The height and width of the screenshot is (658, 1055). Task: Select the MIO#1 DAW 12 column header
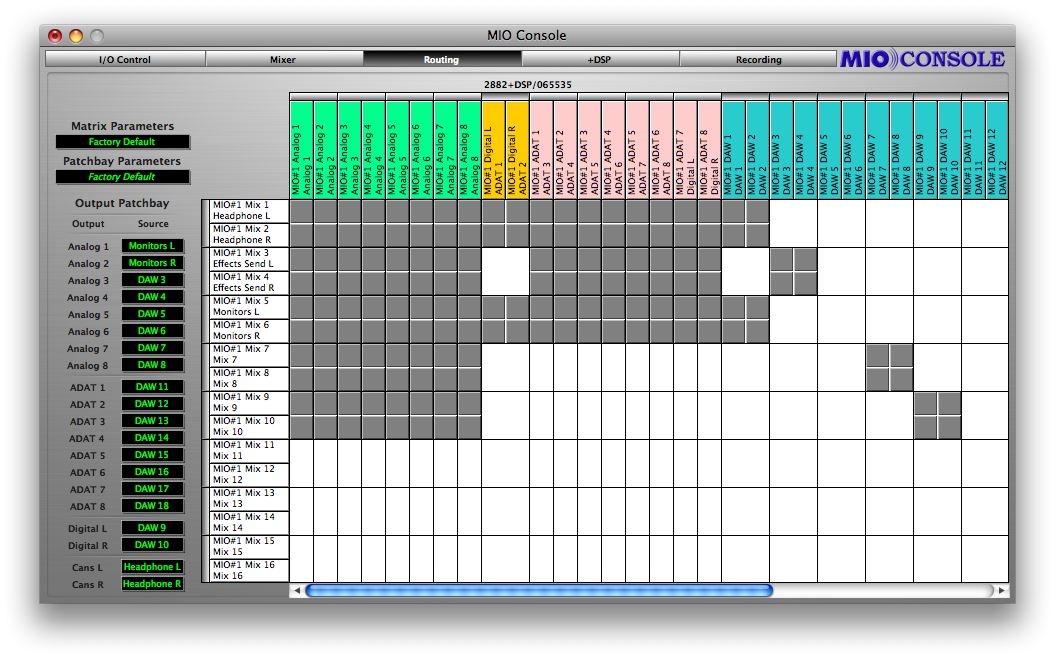tap(997, 149)
